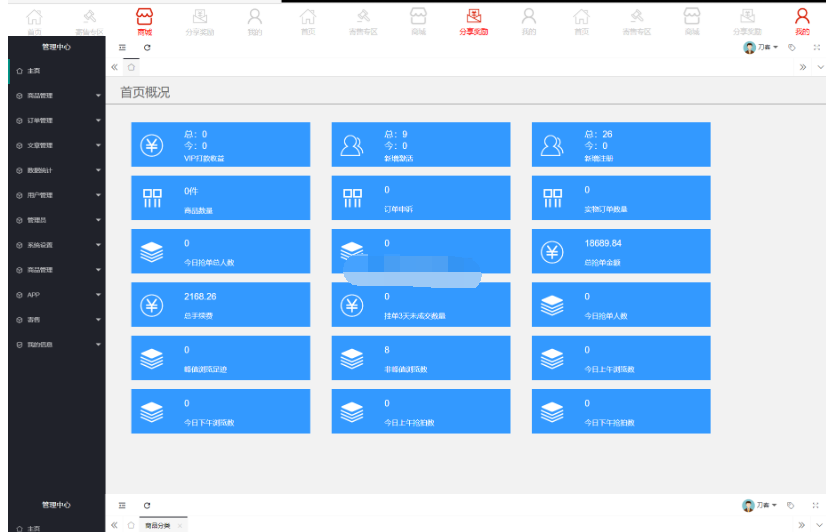Expand the 数据统计 sidebar menu
Viewport: 826px width, 532px height.
click(55, 171)
